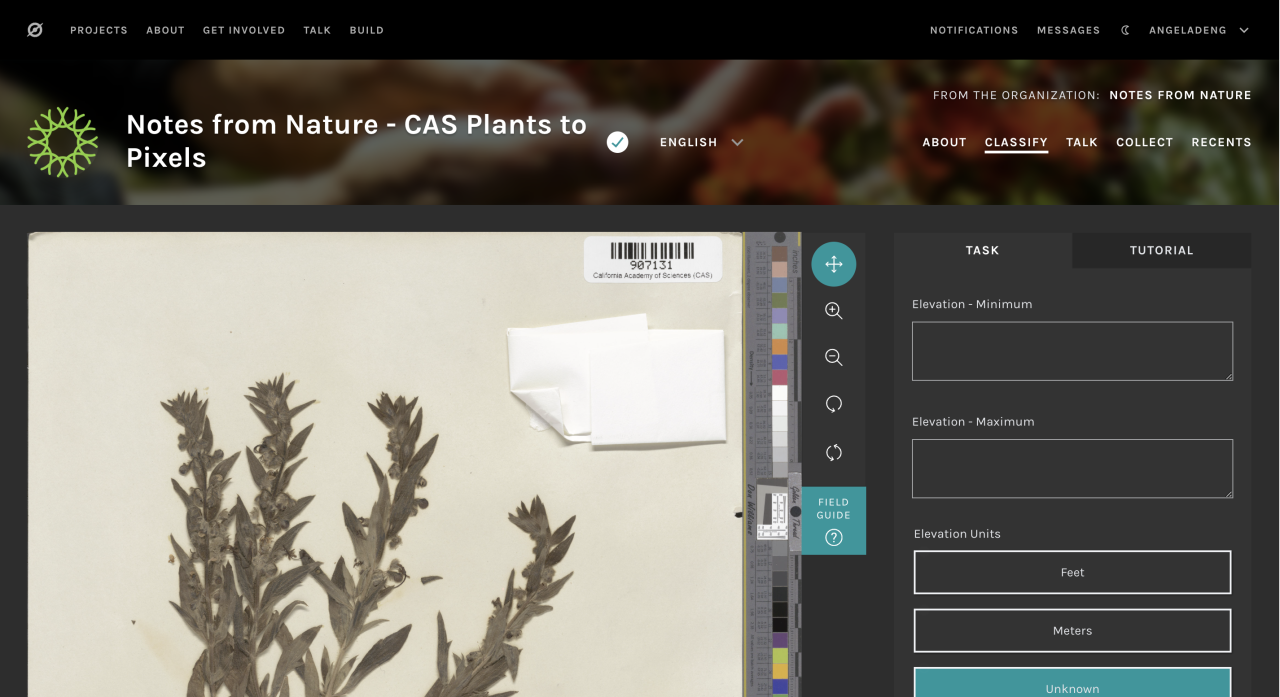The height and width of the screenshot is (697, 1280).
Task: Select the move/pan image tool
Action: point(834,264)
